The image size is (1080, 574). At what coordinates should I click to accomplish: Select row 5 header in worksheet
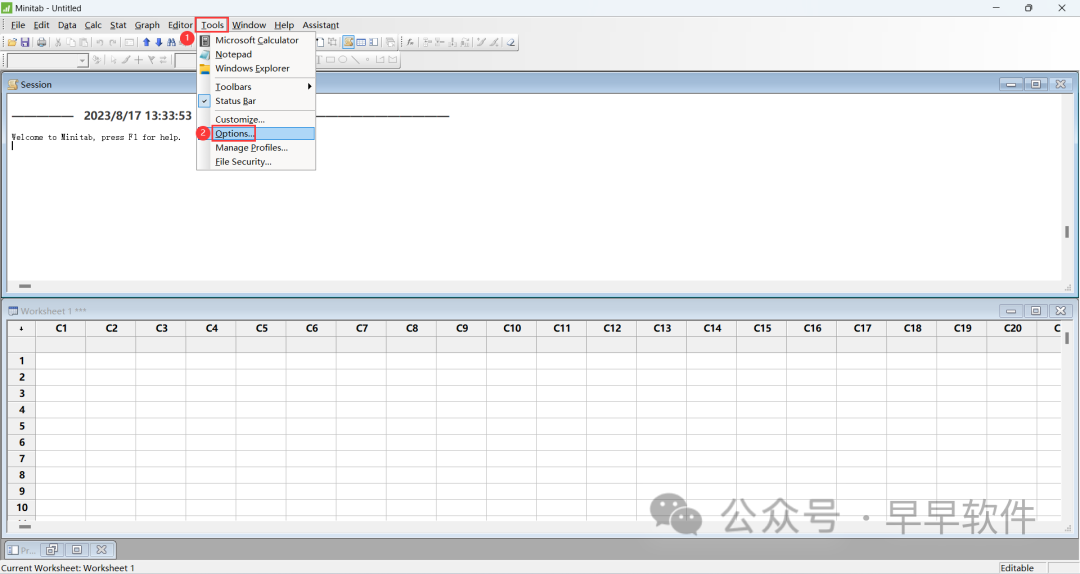[x=21, y=426]
